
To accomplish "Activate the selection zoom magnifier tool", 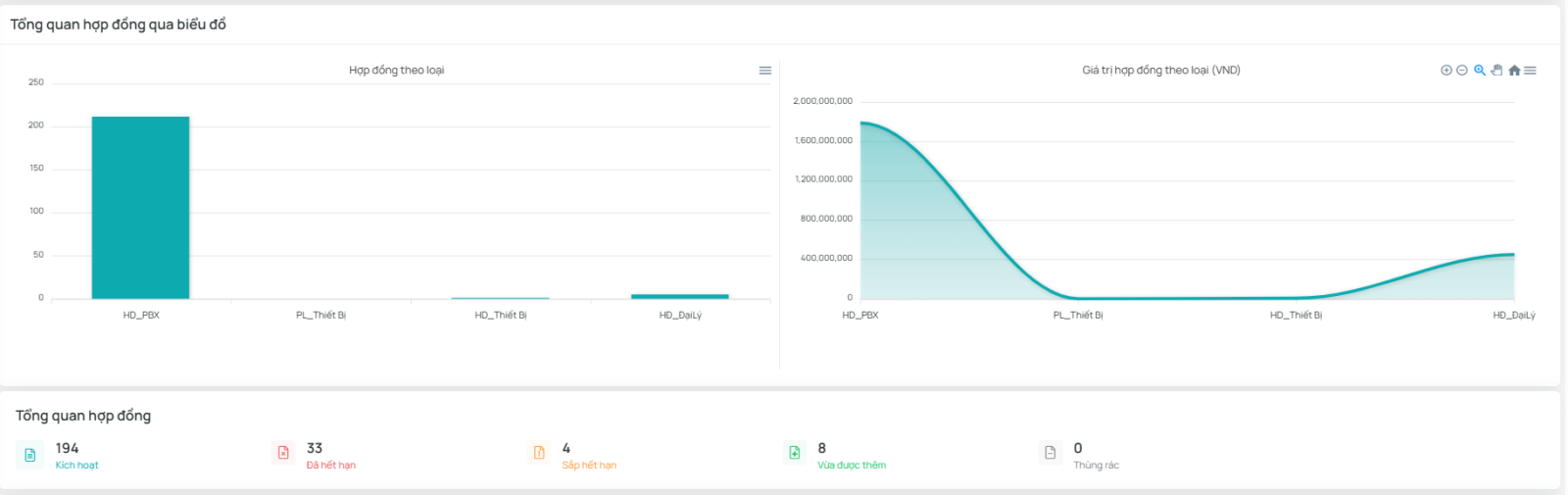I will click(1480, 71).
